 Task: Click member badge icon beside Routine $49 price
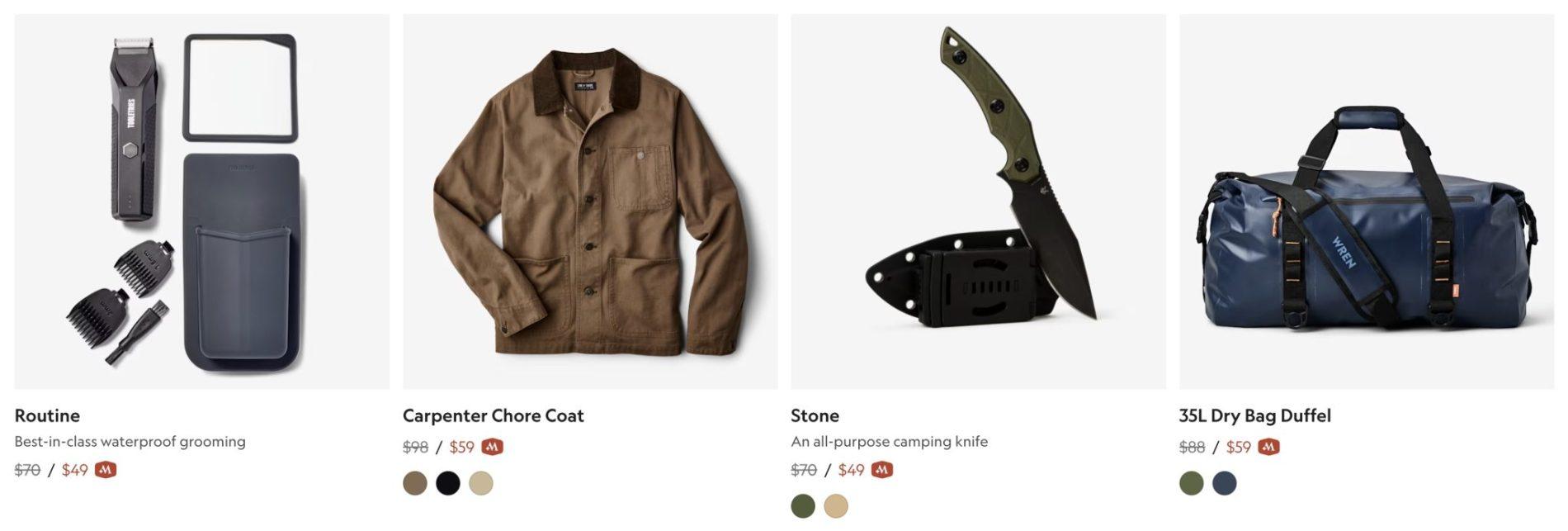[106, 470]
